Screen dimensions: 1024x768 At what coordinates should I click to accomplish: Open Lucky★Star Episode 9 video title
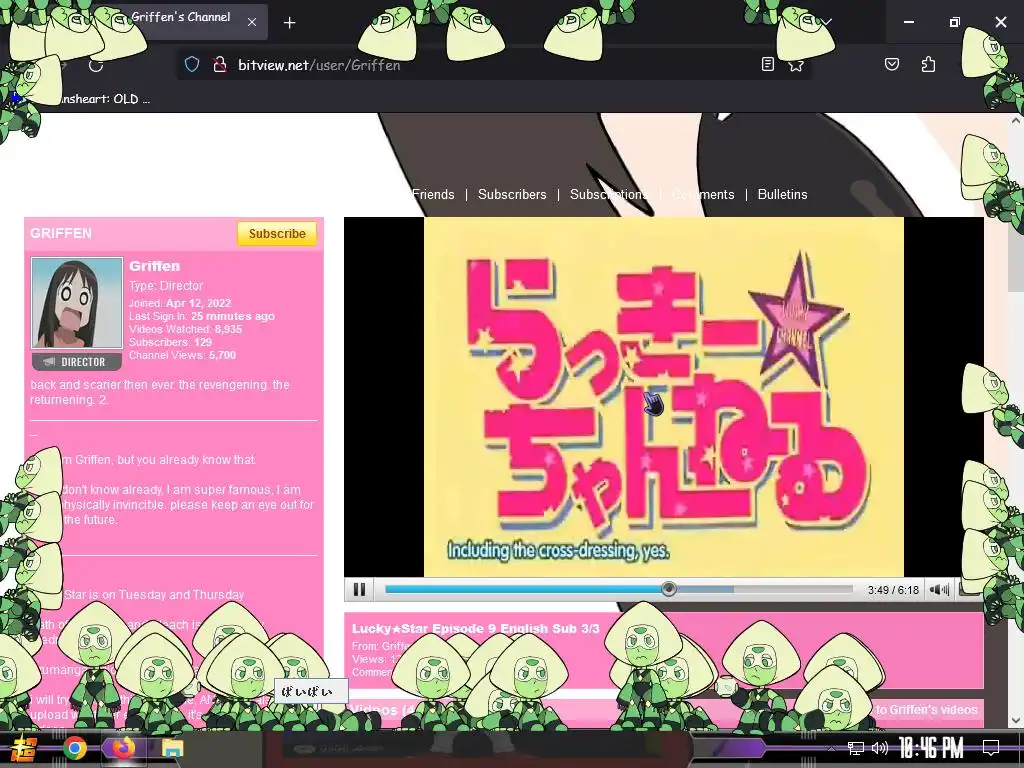475,628
